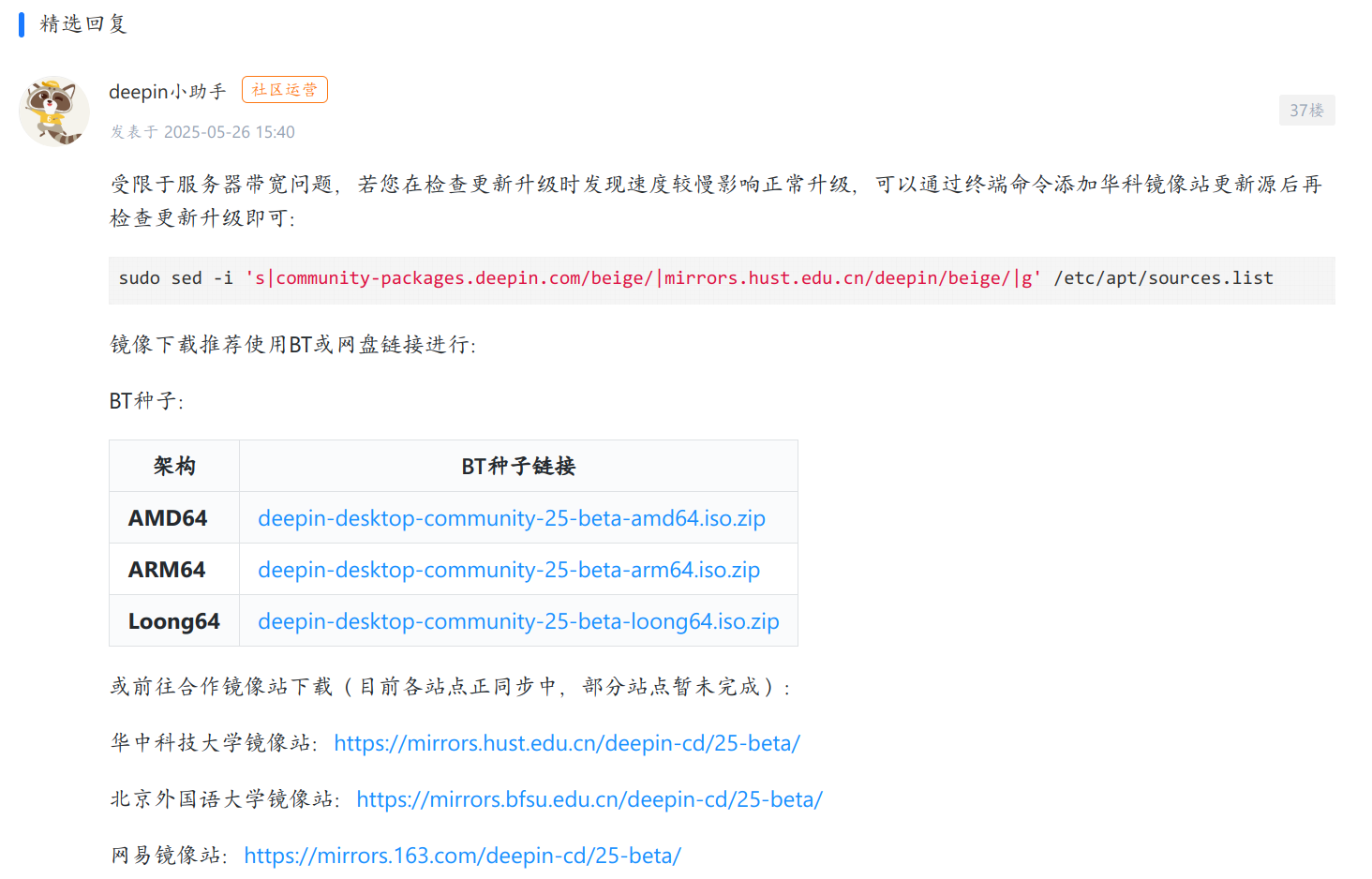Click the 37楼 floor label
This screenshot has width=1372, height=879.
tap(1306, 111)
